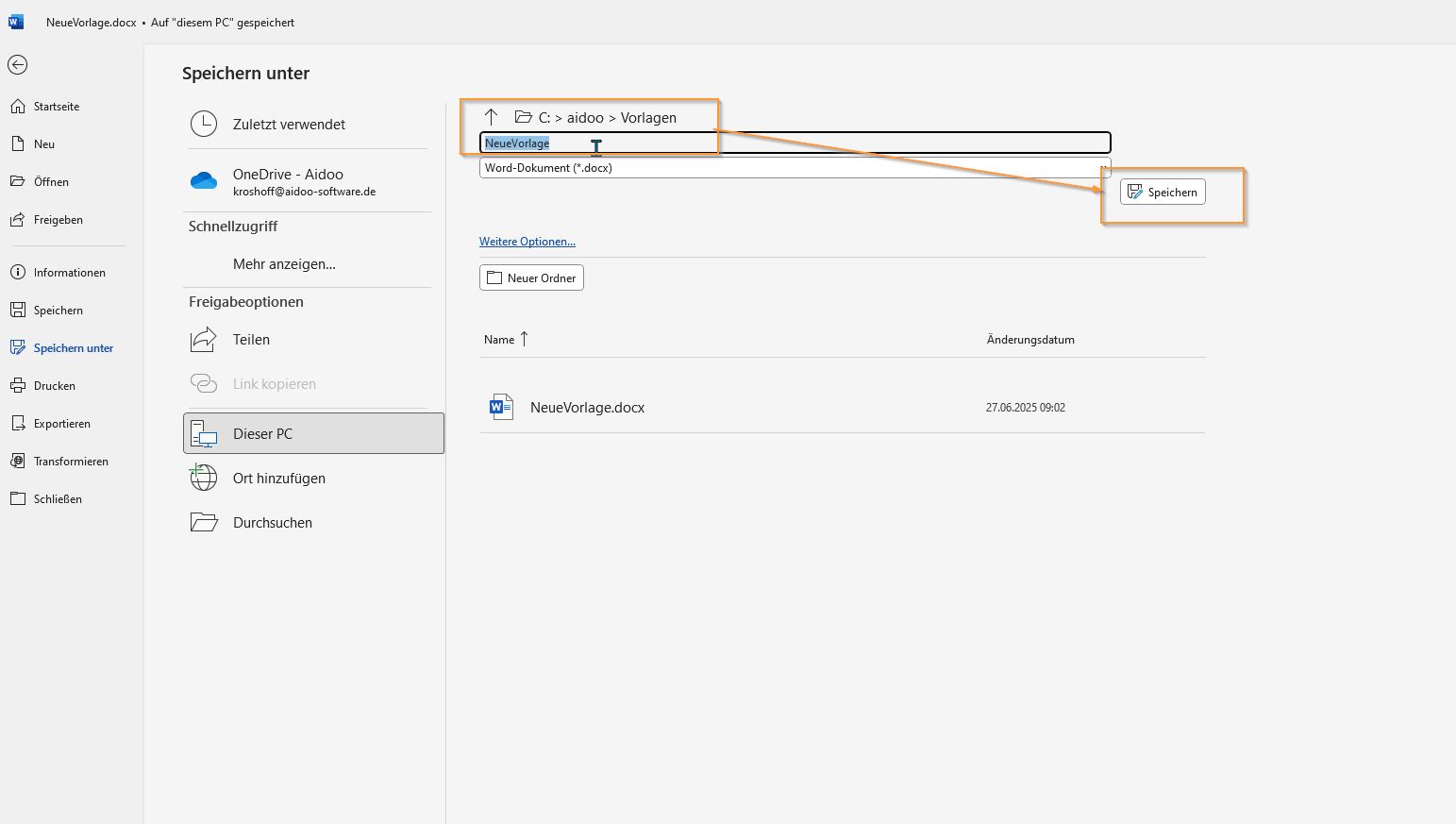Create a folder with Neuer Ordner
The width and height of the screenshot is (1456, 824).
[531, 277]
